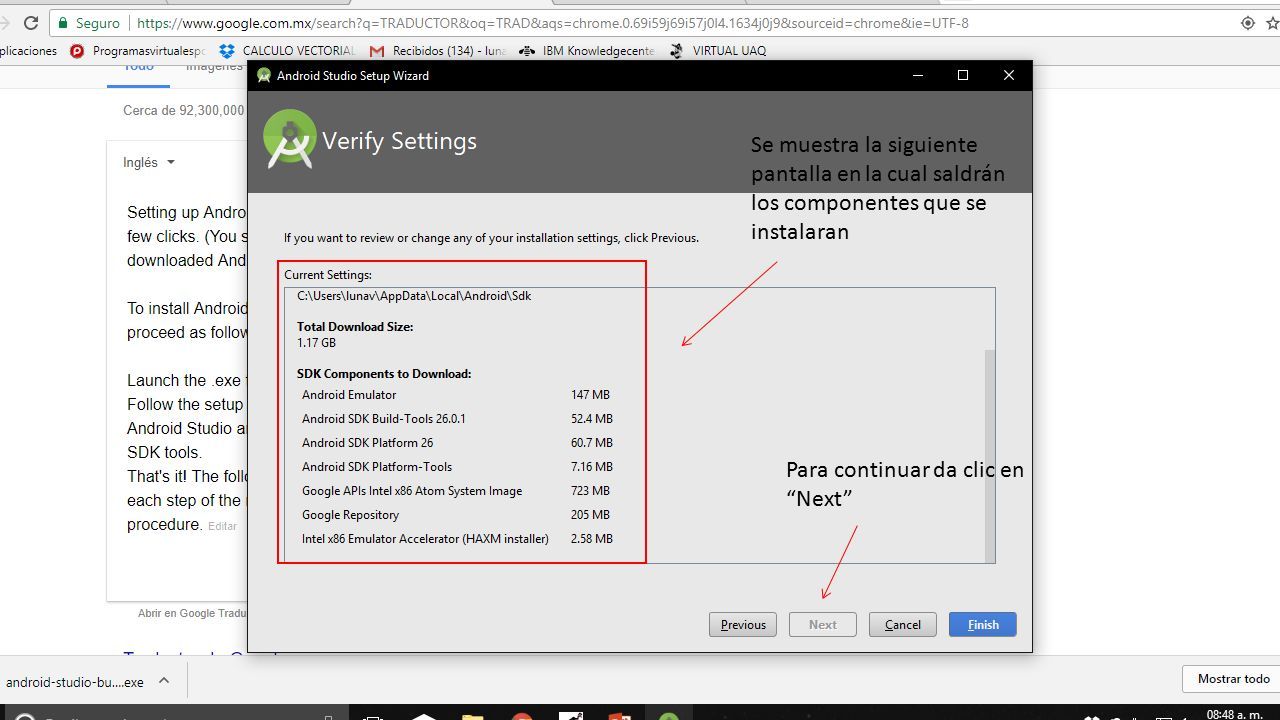The image size is (1280, 720).
Task: Click the 205 MB size value
Action: tap(590, 515)
